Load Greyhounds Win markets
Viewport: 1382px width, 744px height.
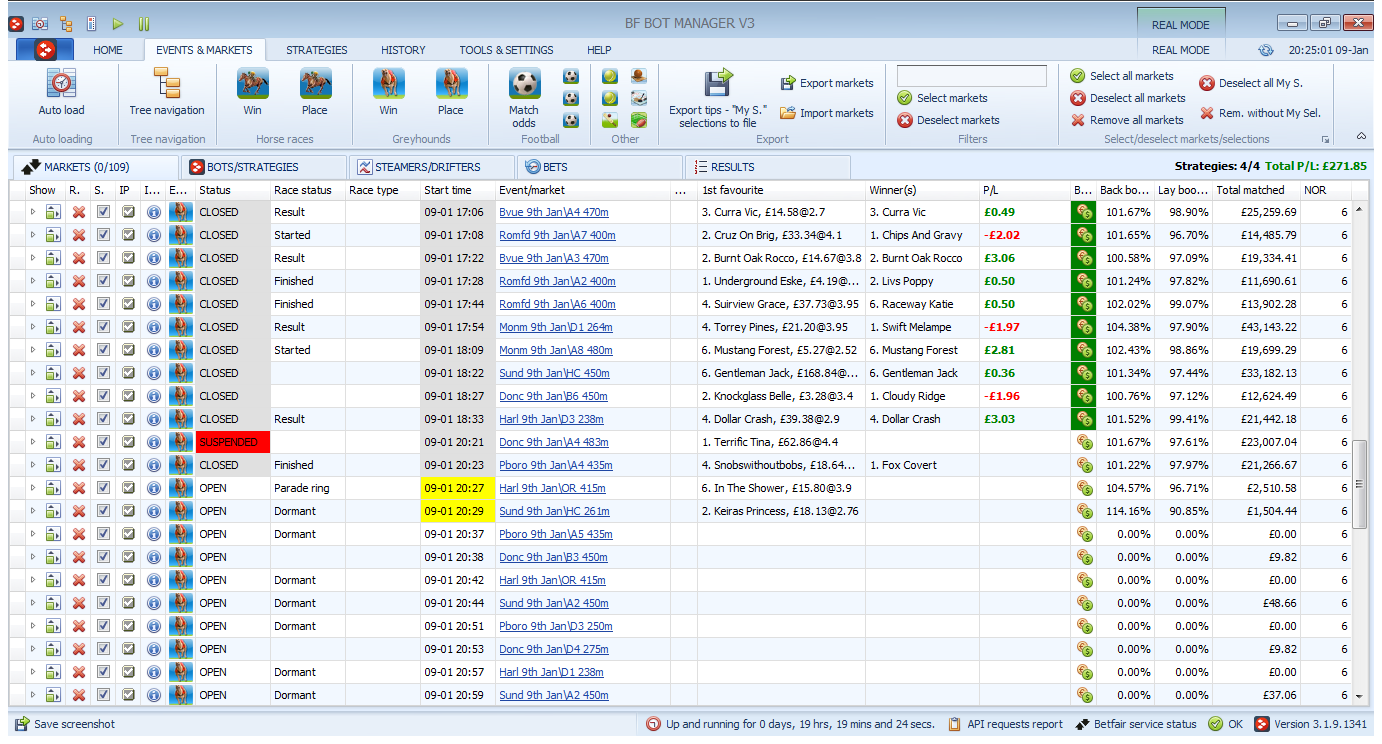tap(388, 92)
